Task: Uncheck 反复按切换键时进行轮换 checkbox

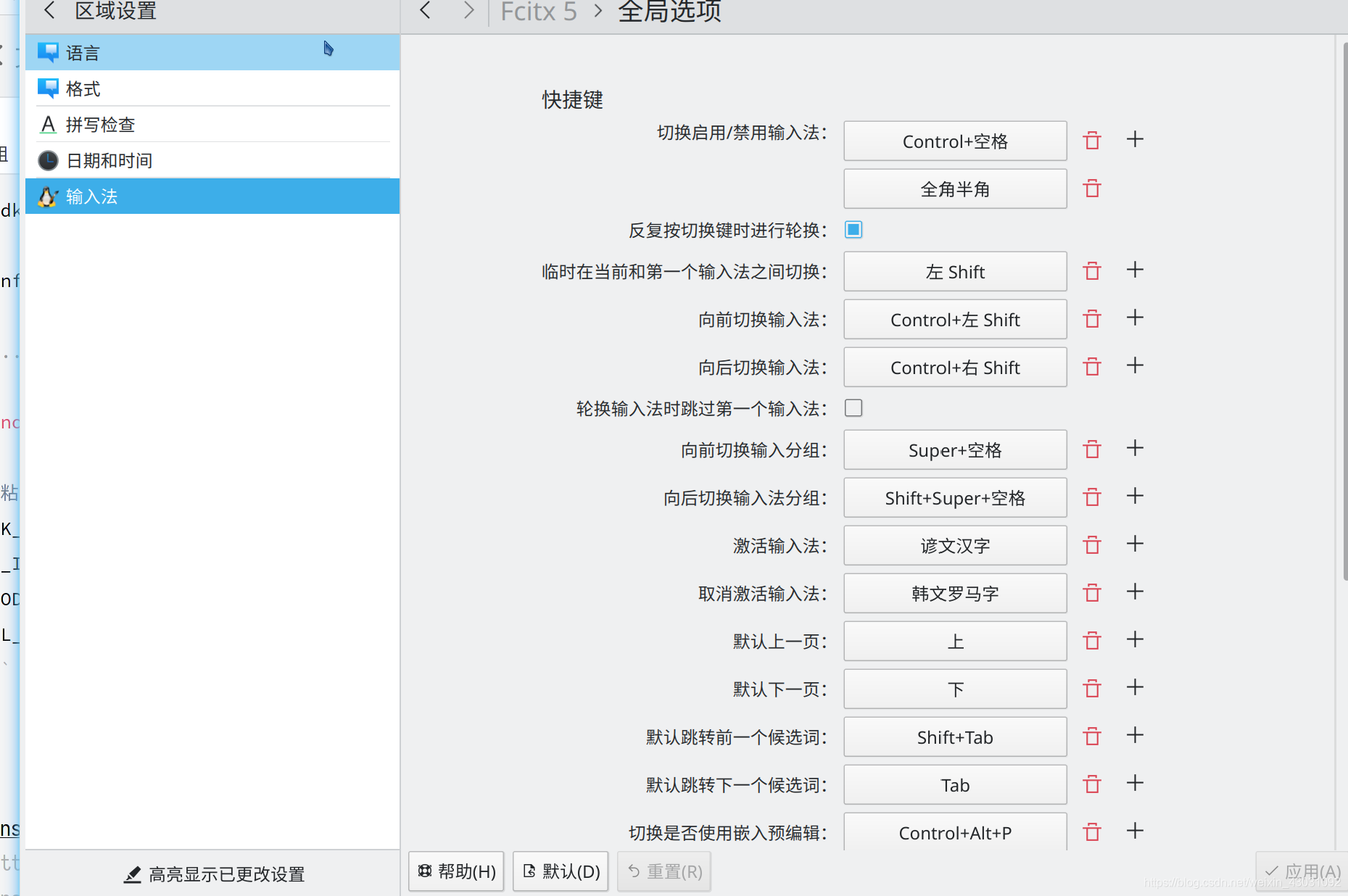Action: click(853, 230)
